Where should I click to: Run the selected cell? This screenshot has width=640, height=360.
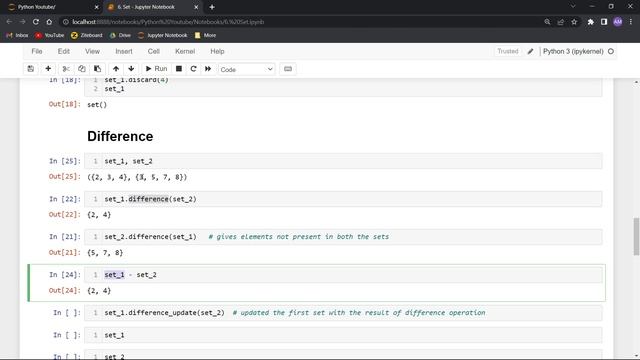[x=156, y=69]
